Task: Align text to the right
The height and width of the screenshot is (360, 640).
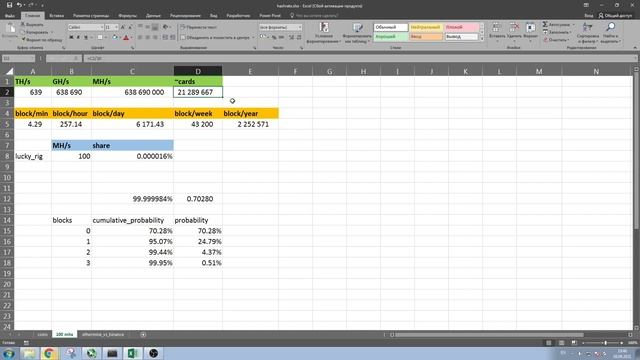Action: (x=155, y=38)
